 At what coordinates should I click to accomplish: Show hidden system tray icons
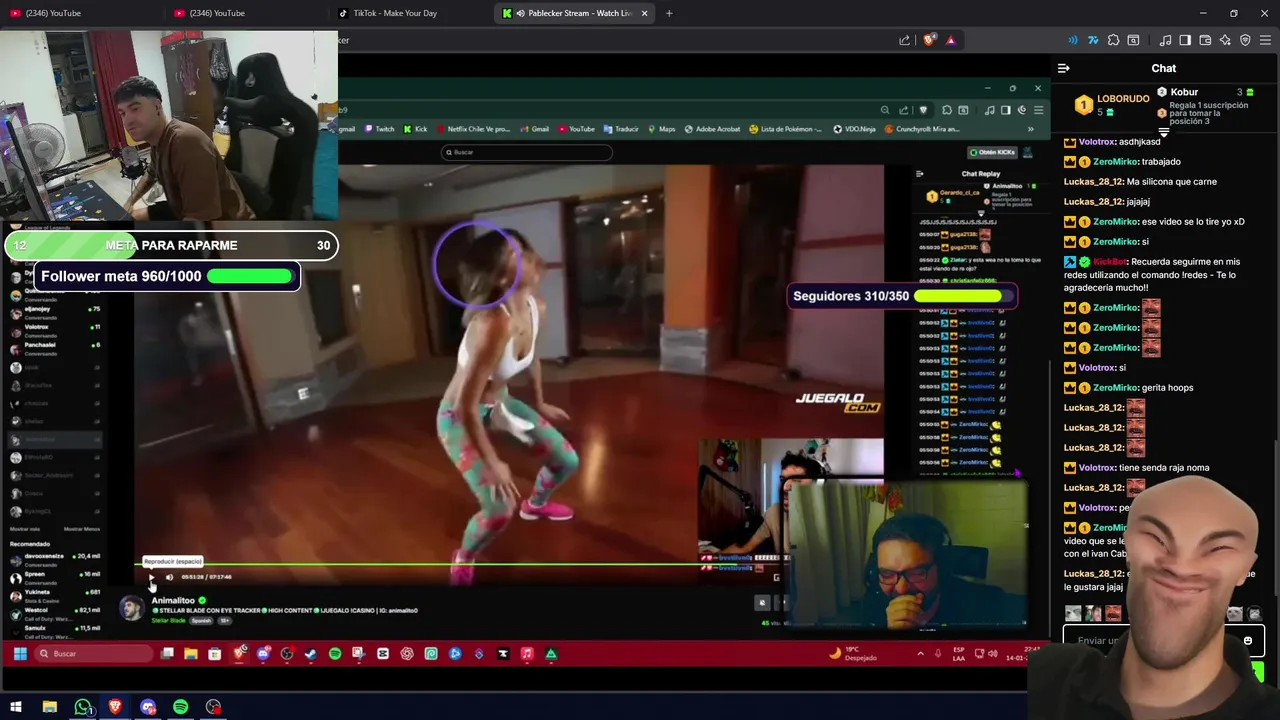pos(920,654)
